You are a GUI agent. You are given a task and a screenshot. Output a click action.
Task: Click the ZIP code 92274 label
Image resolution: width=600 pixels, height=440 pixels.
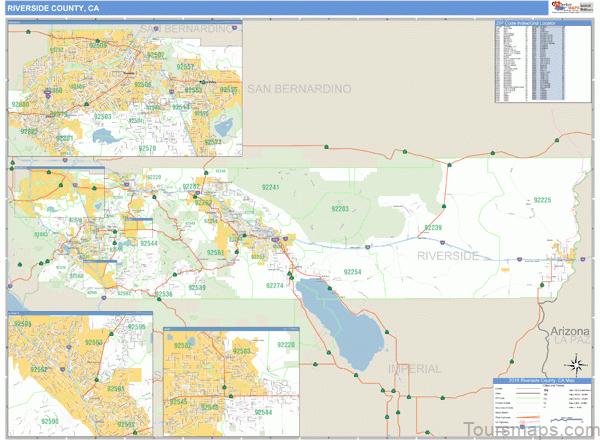[x=275, y=286]
